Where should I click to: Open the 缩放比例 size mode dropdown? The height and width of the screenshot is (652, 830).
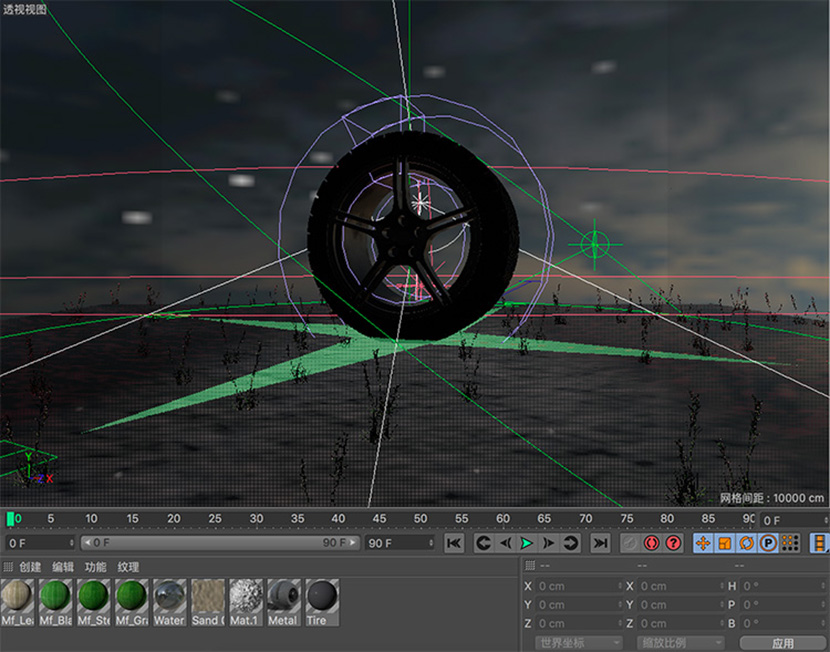coord(680,643)
